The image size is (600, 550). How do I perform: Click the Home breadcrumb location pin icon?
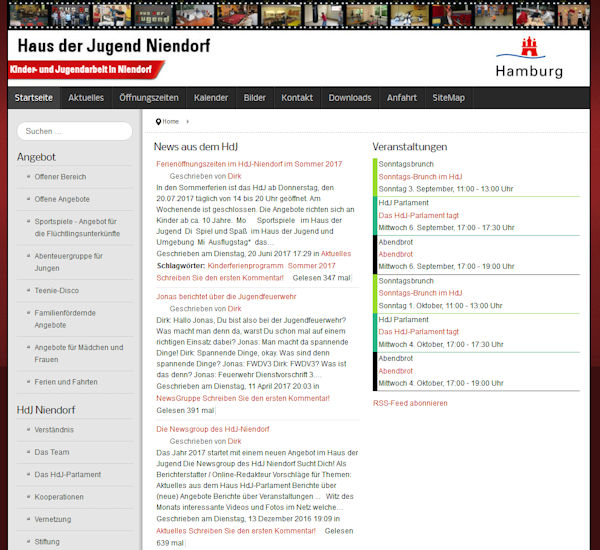point(158,122)
